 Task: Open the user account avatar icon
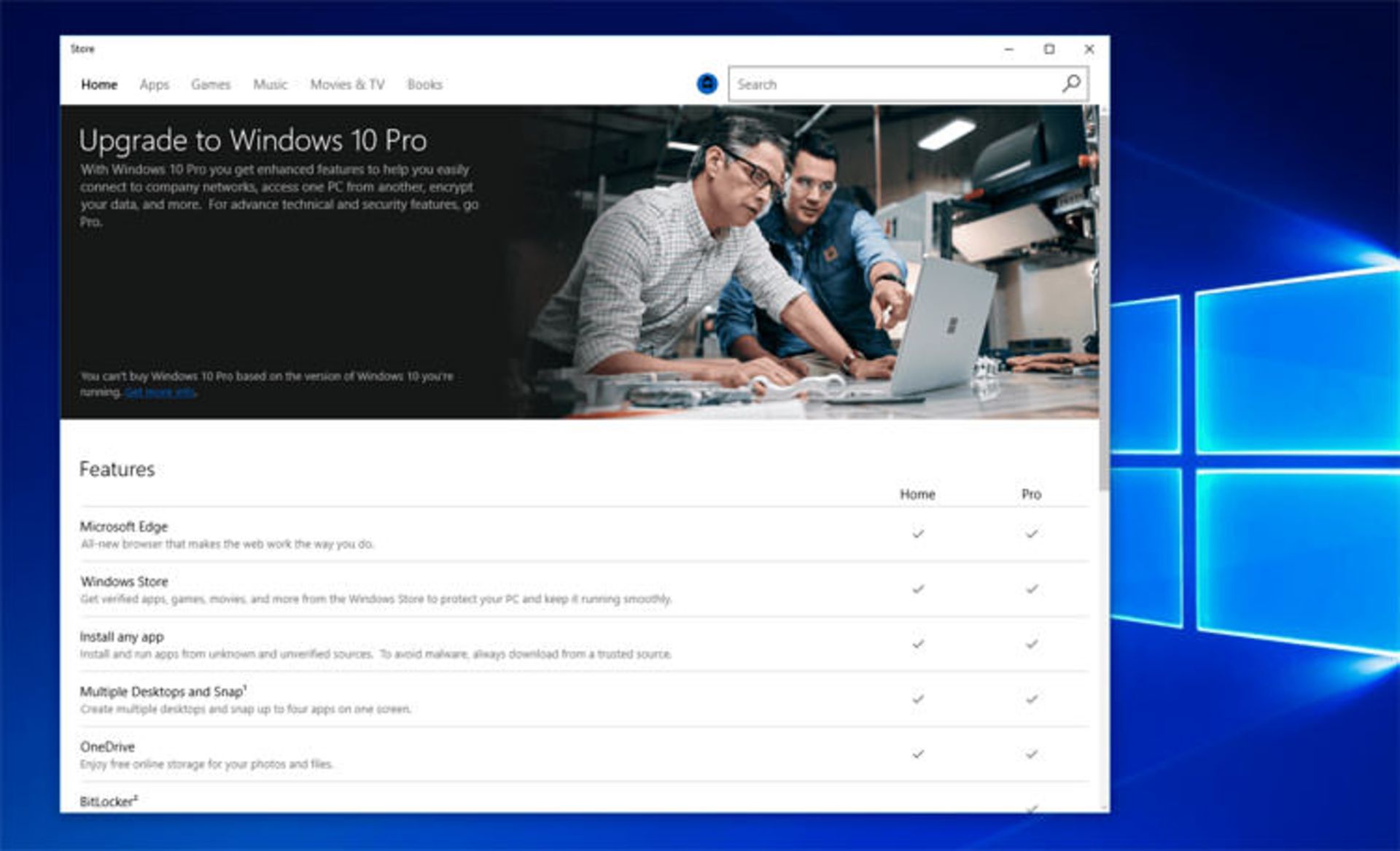[x=707, y=84]
